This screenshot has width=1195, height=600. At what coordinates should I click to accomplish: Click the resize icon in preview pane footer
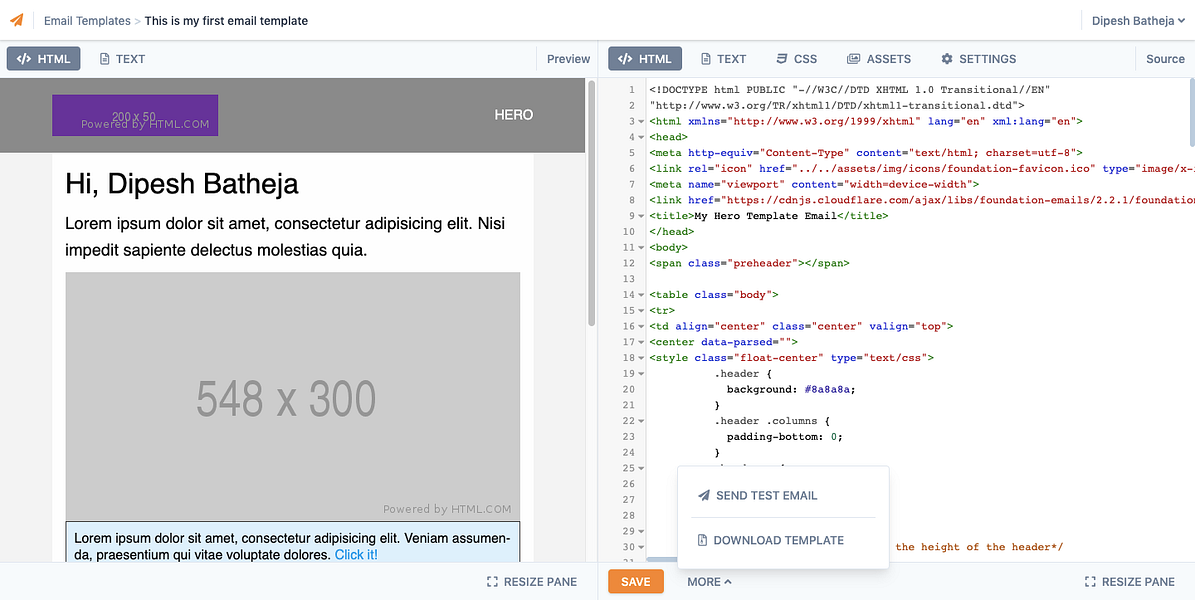(492, 582)
